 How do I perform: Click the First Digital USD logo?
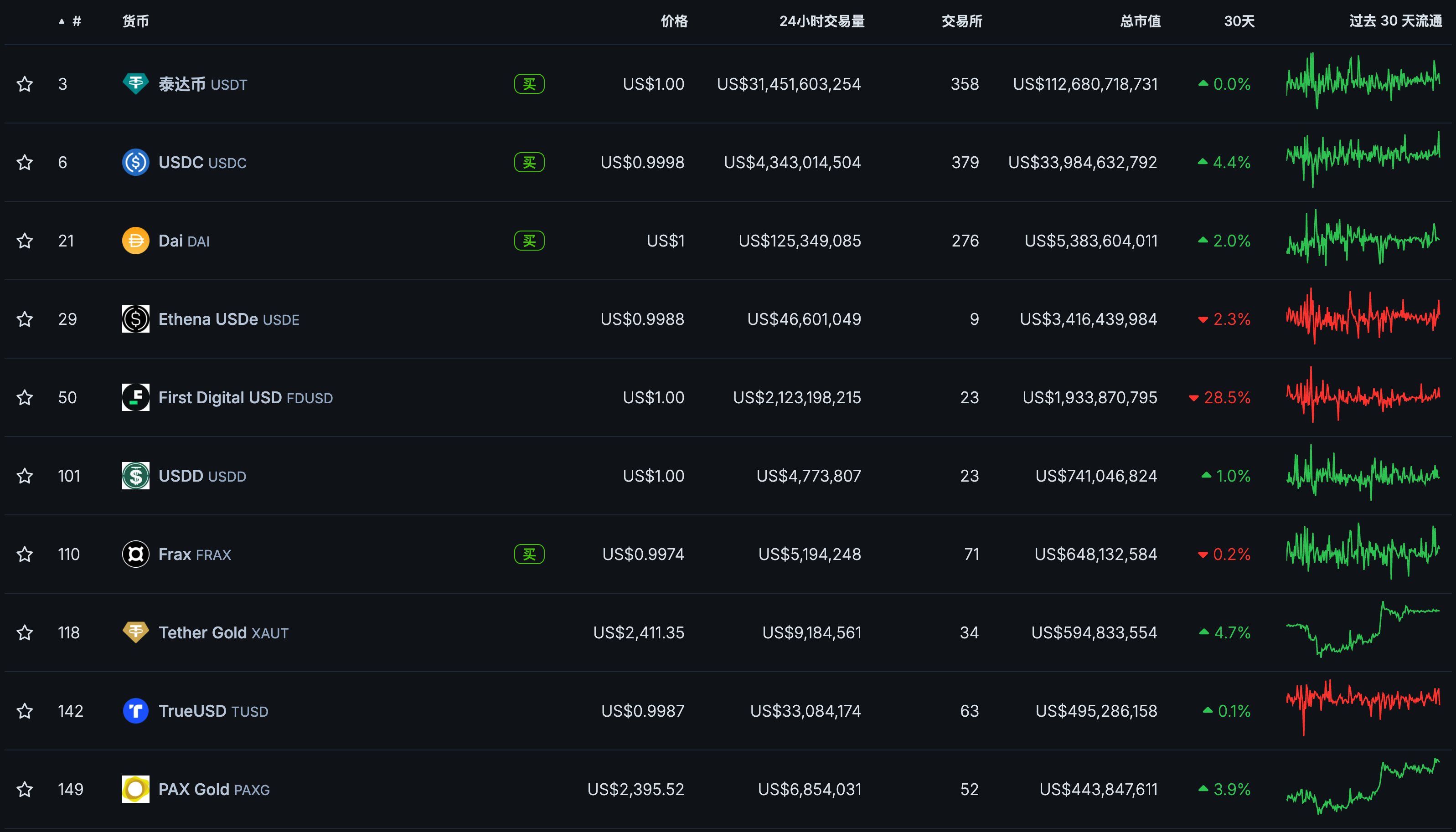(135, 397)
